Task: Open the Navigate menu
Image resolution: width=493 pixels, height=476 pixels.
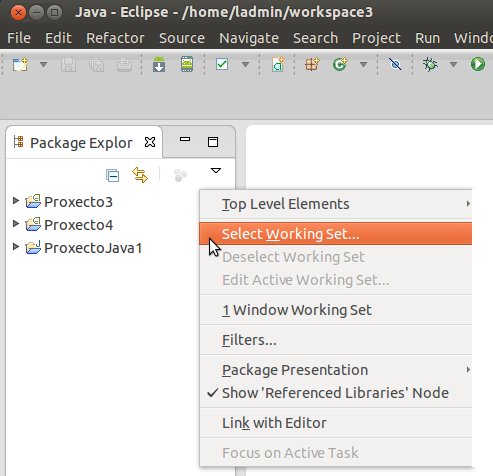Action: coord(249,38)
